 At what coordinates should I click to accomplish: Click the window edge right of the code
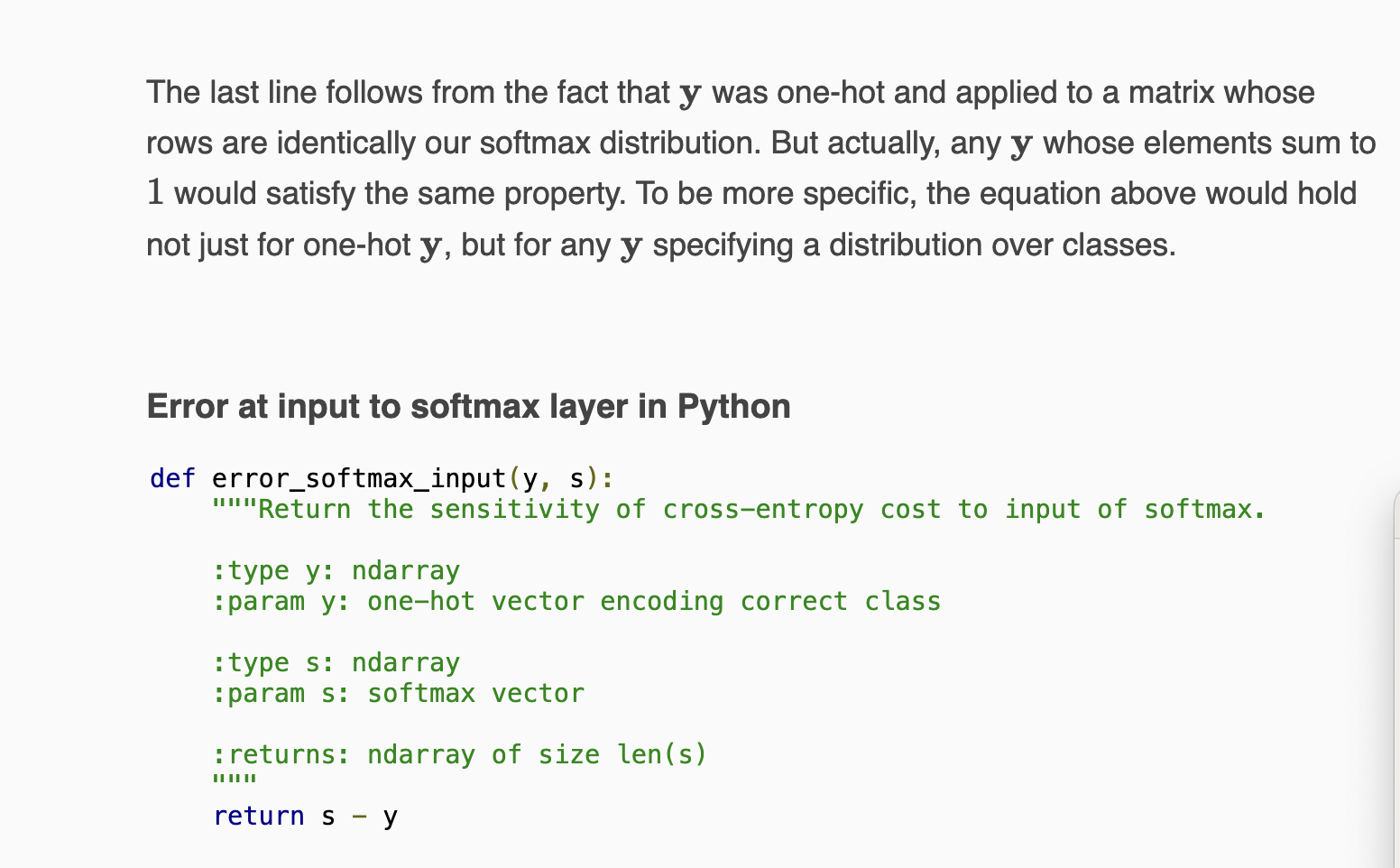1395,677
